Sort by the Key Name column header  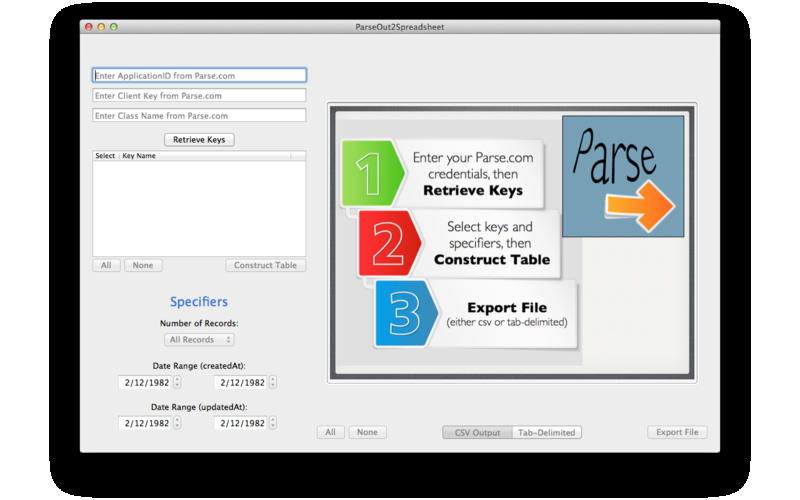tap(205, 156)
